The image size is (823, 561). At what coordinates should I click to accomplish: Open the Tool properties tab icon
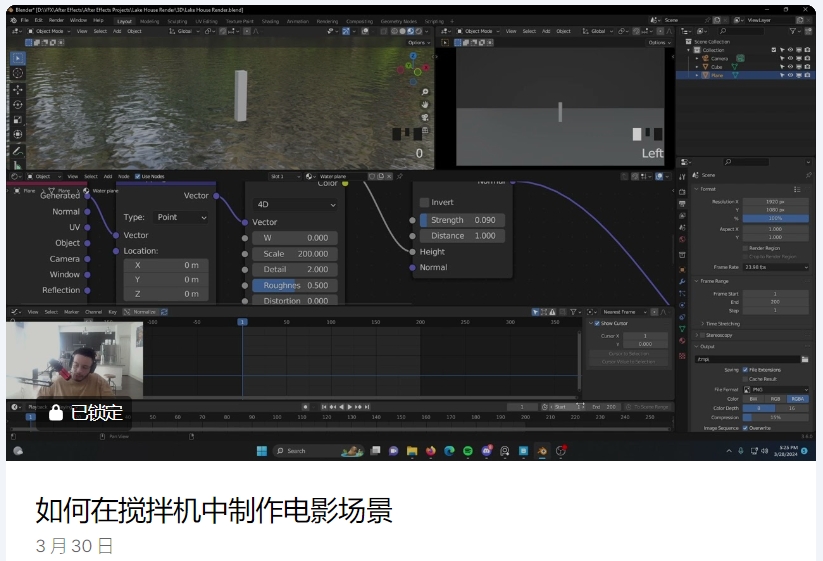(682, 177)
